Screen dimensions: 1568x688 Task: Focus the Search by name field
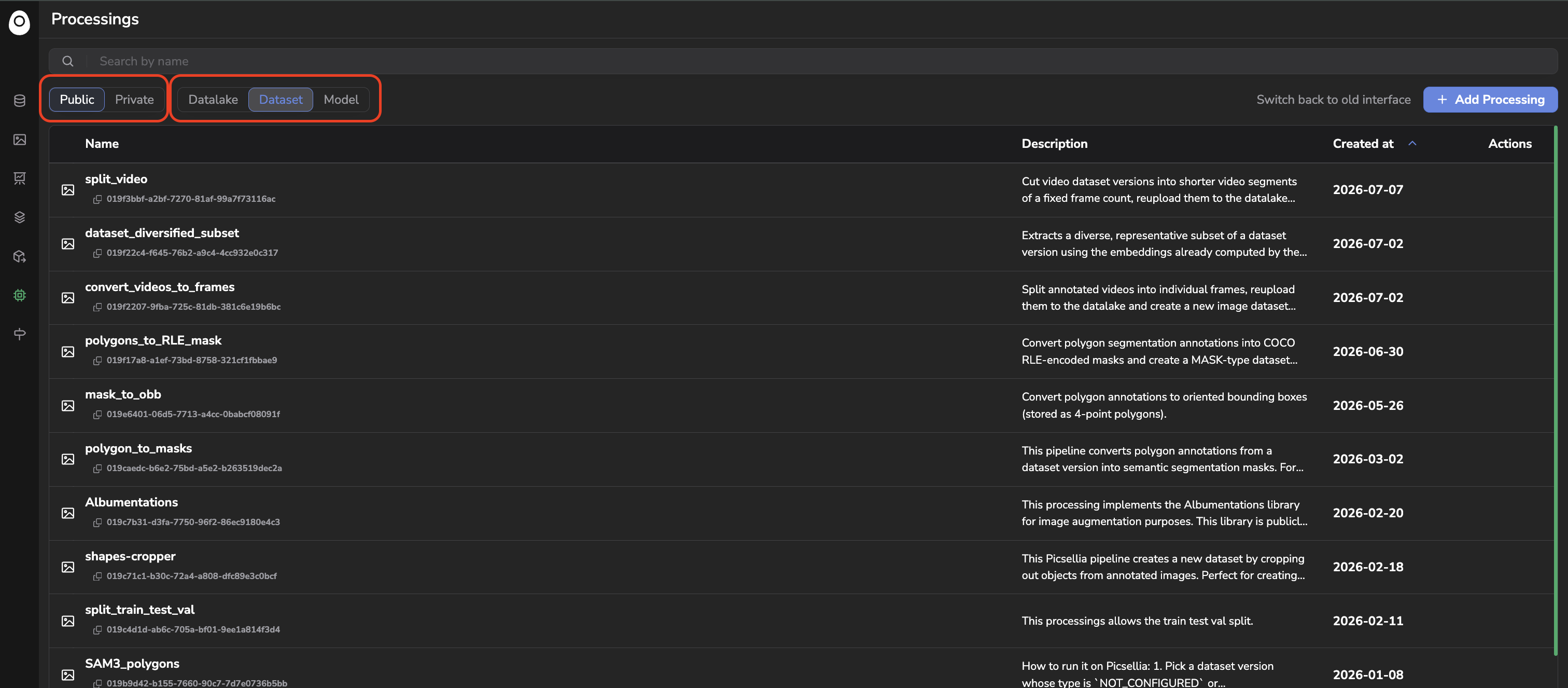(803, 62)
